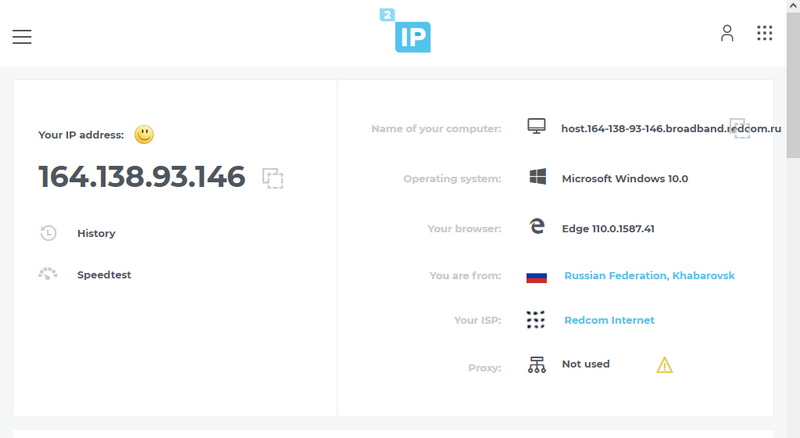Click the large IP address 164.138.93.146
The width and height of the screenshot is (800, 438).
(x=141, y=177)
